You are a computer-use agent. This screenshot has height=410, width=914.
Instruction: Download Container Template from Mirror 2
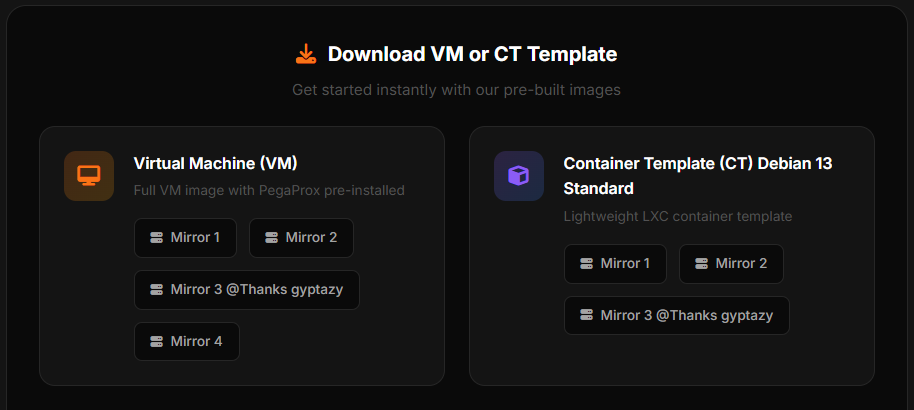(731, 264)
